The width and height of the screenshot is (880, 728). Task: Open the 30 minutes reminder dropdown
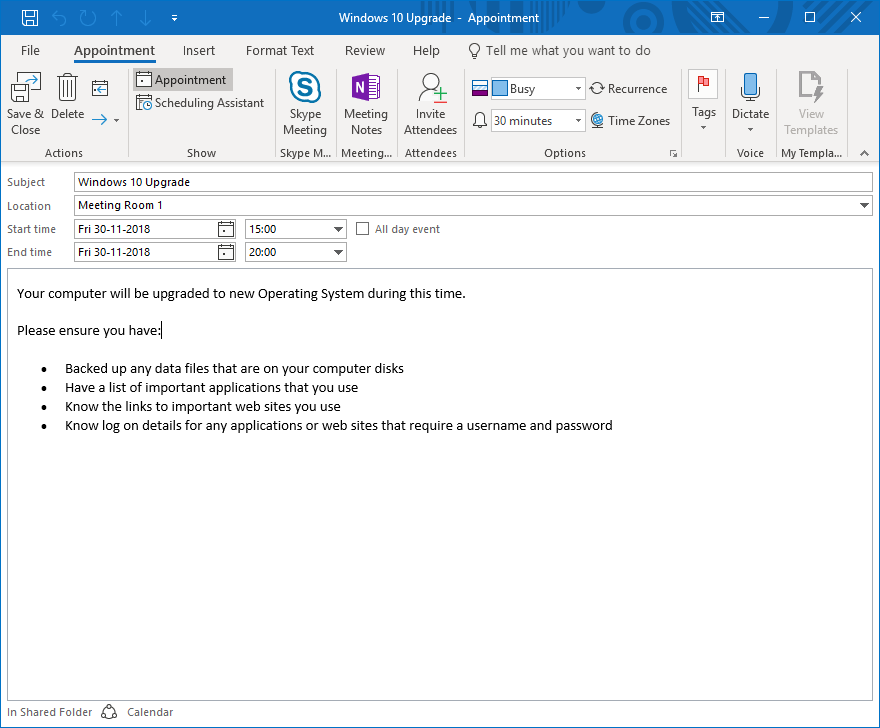578,121
